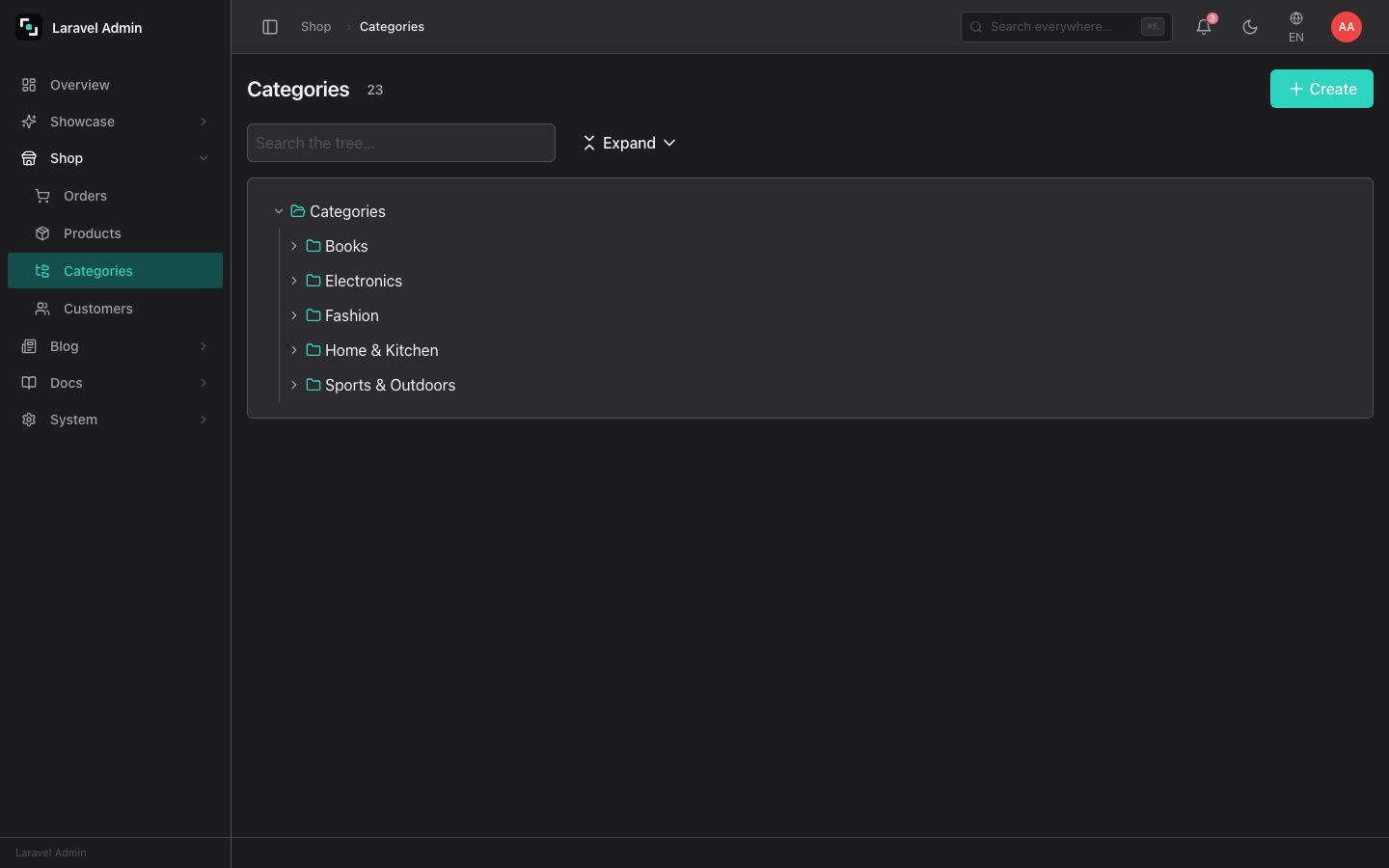Open the EN language selector
The height and width of the screenshot is (868, 1389).
[x=1296, y=27]
